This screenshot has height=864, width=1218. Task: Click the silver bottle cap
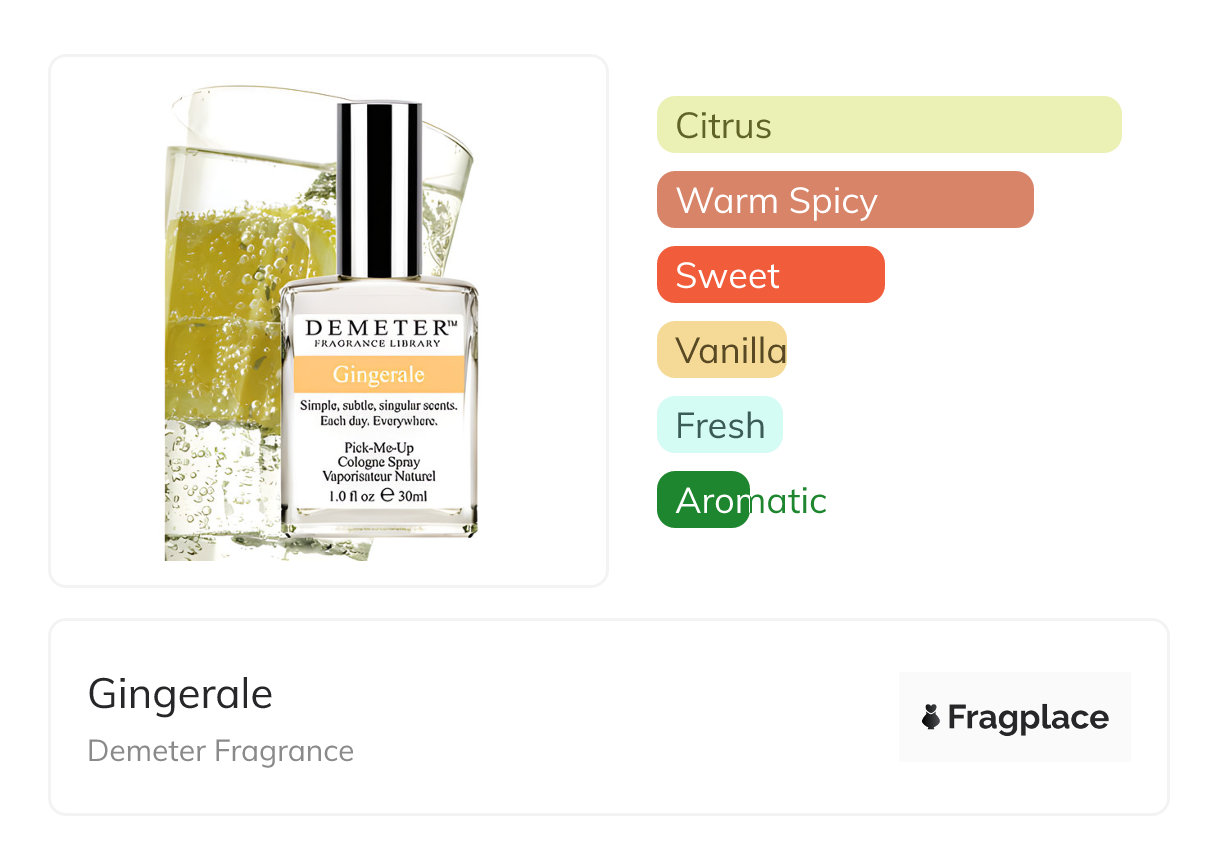(379, 189)
